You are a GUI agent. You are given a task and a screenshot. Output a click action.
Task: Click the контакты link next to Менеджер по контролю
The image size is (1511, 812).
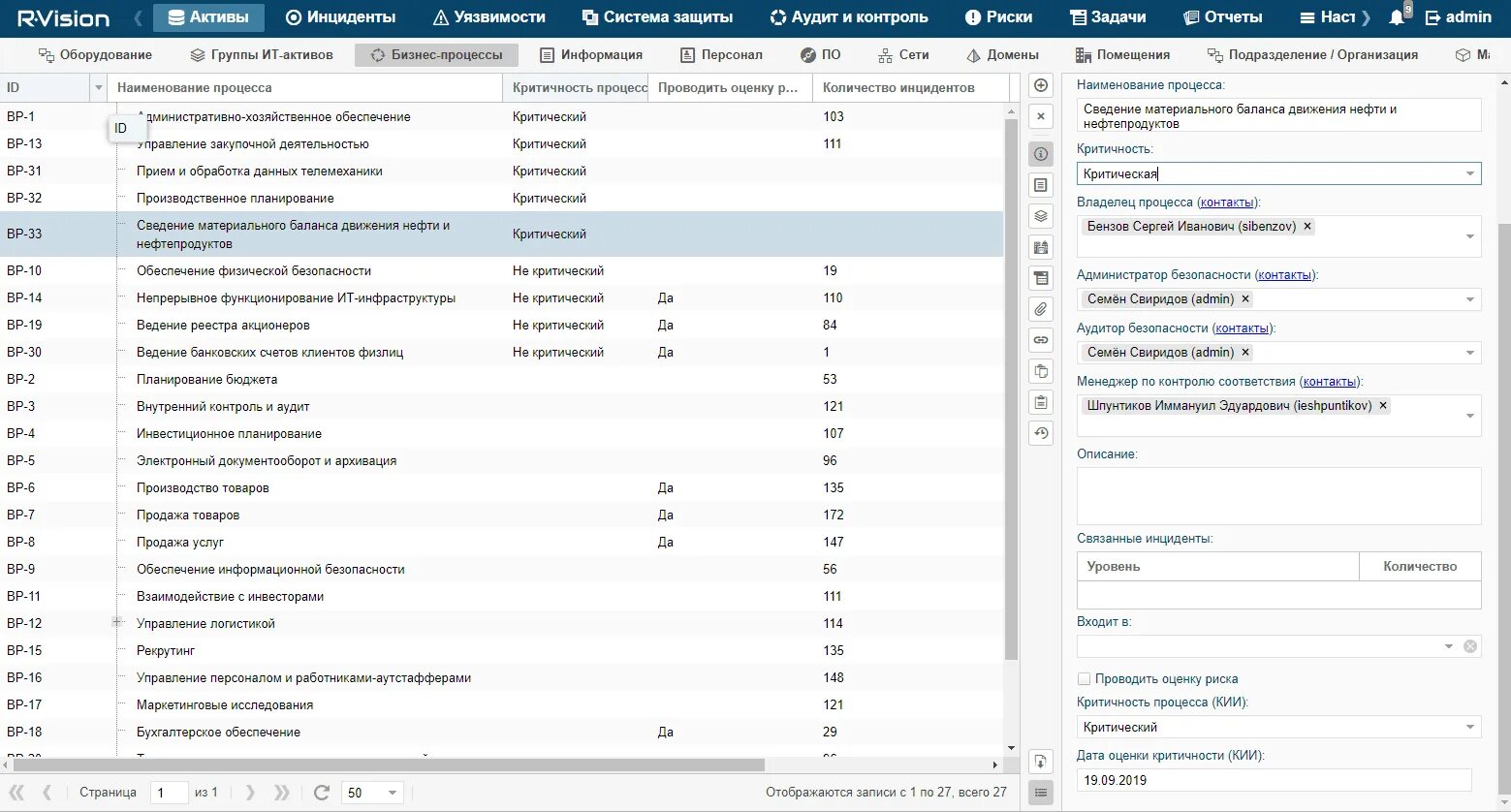click(1330, 382)
